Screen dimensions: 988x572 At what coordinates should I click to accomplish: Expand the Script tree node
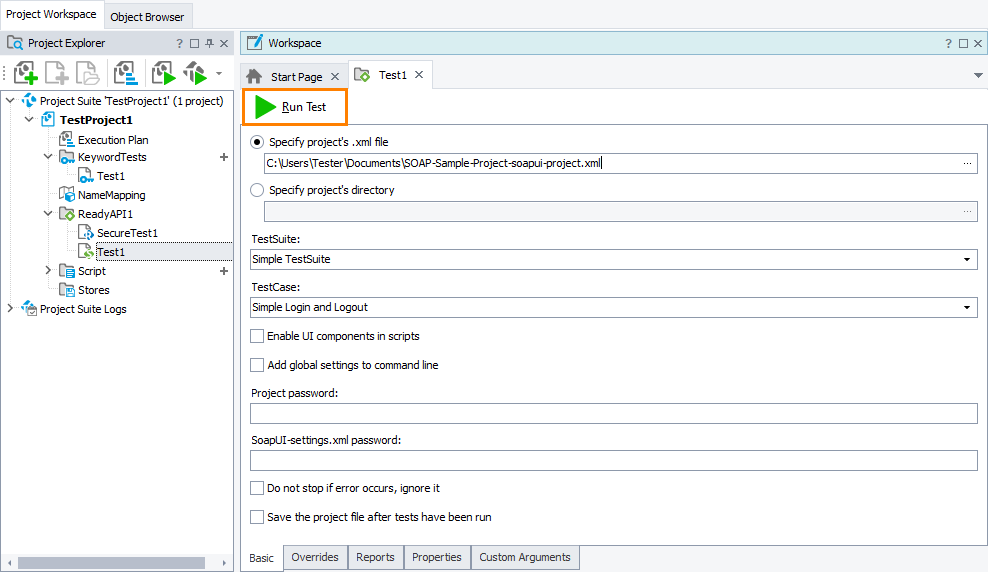tap(48, 271)
